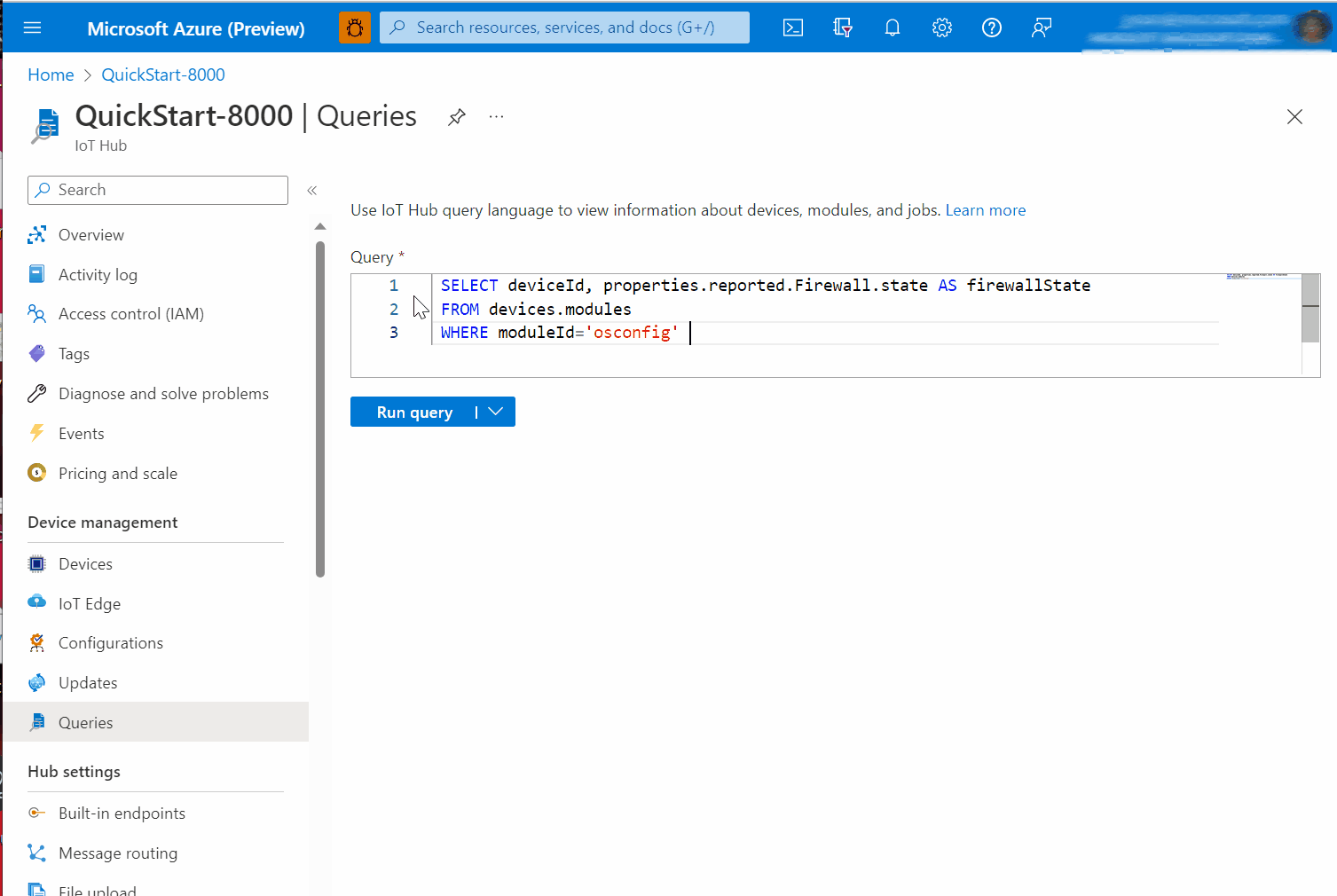Click the Tags icon in sidebar

36,354
